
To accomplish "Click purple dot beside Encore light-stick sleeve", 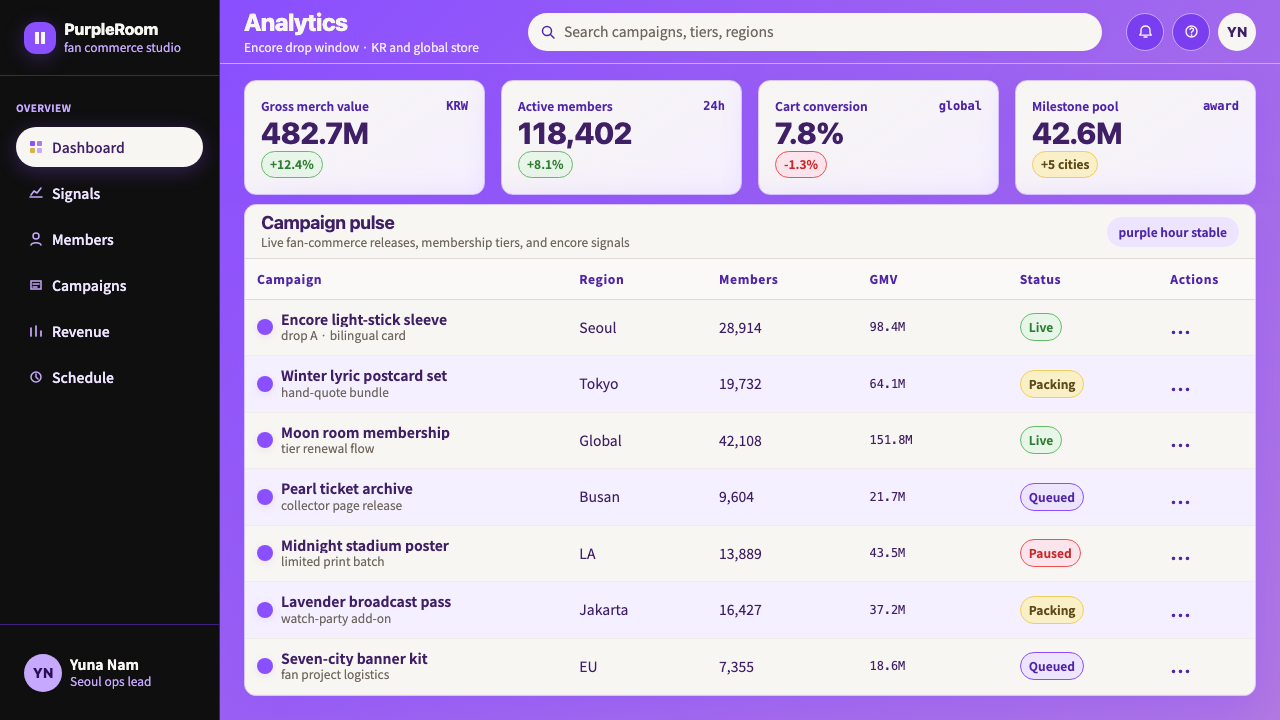I will point(265,327).
